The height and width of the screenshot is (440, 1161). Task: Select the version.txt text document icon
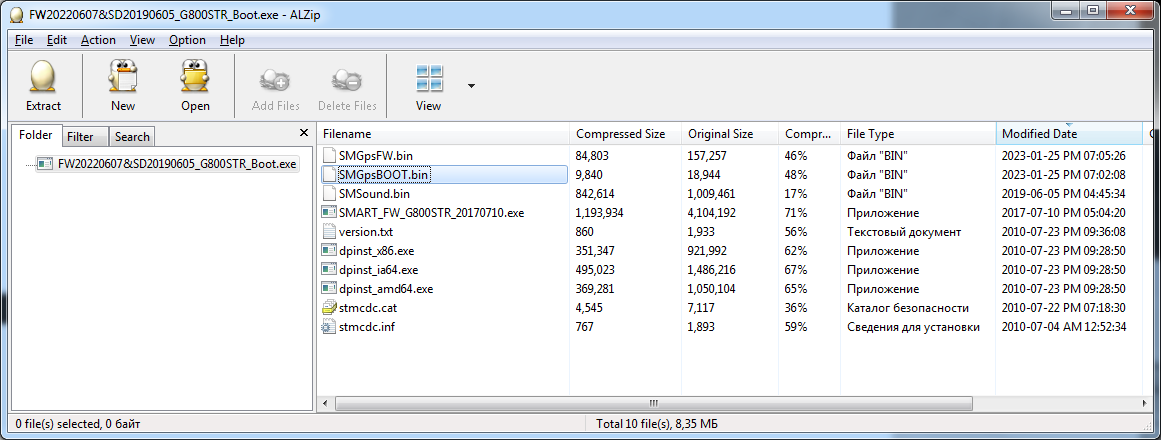(x=329, y=232)
